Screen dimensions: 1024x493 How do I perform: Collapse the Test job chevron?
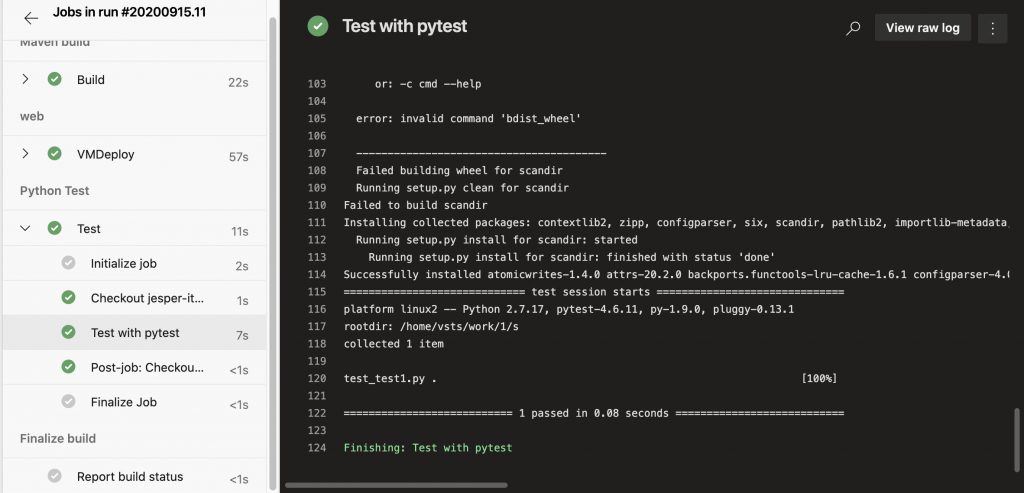click(x=26, y=229)
